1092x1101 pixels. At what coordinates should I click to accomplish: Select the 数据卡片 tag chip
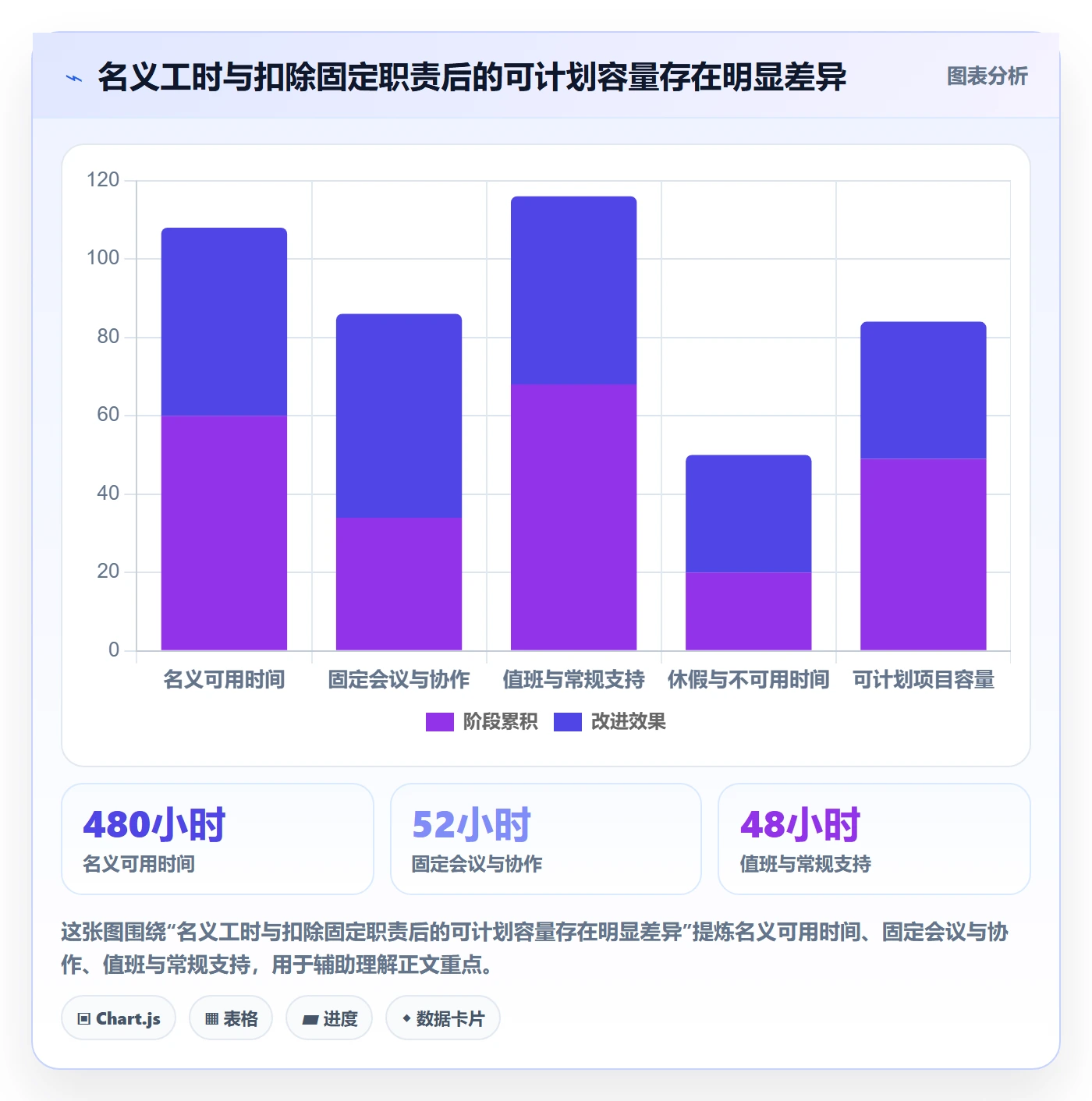coord(443,1018)
